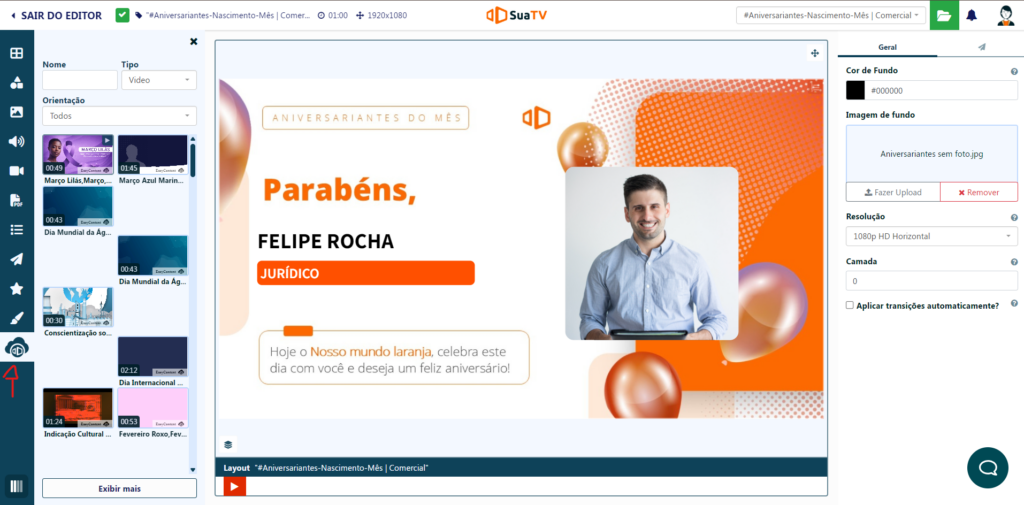Open the notifications bell
The width and height of the screenshot is (1024, 505).
(x=971, y=15)
